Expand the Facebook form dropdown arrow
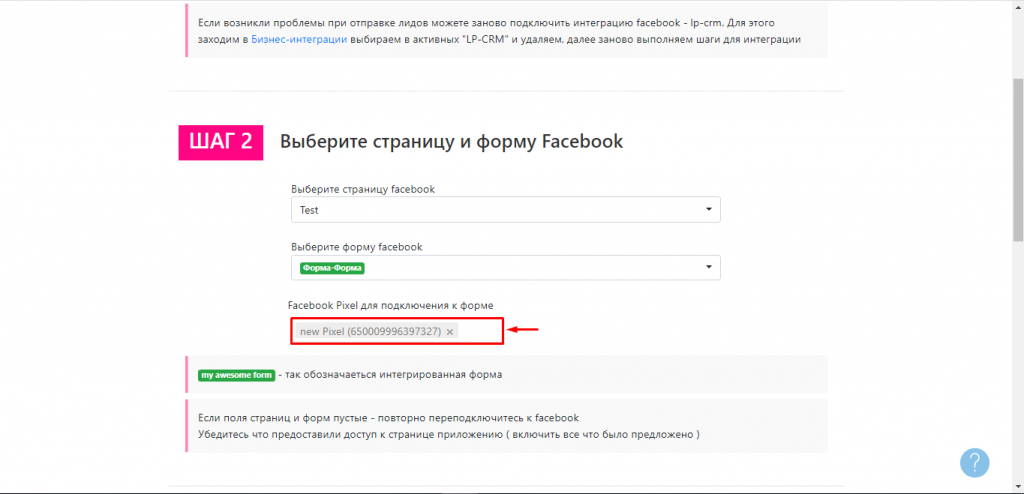1024x494 pixels. pos(708,267)
